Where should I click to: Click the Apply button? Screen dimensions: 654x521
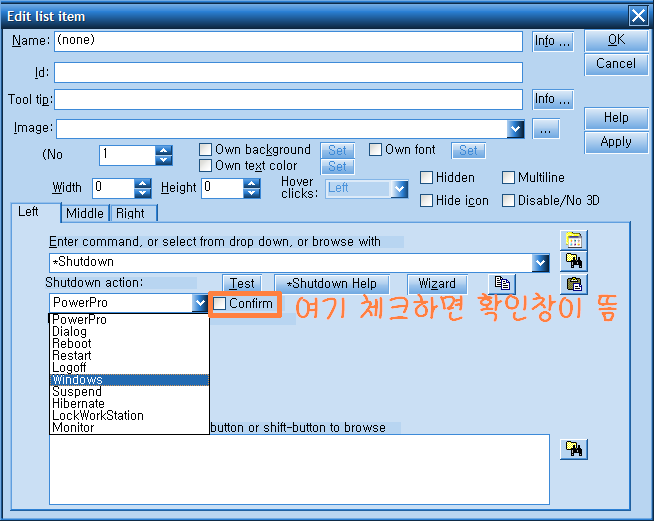[616, 142]
